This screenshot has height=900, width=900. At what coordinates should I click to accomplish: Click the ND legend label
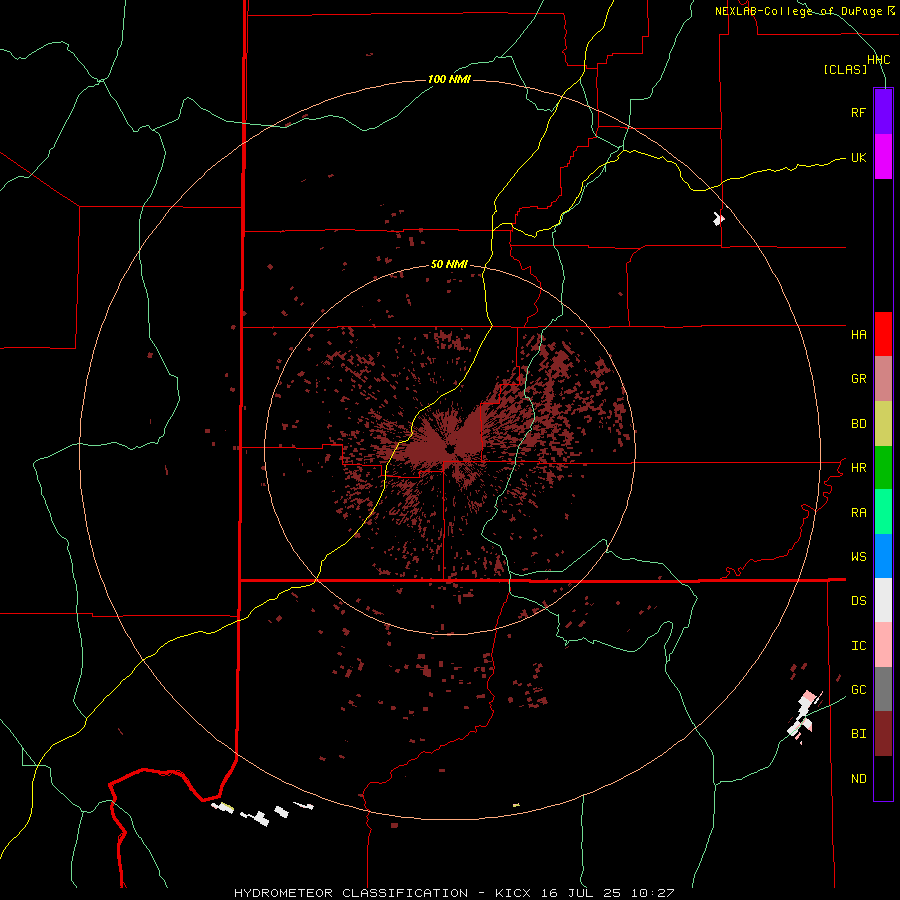point(858,778)
